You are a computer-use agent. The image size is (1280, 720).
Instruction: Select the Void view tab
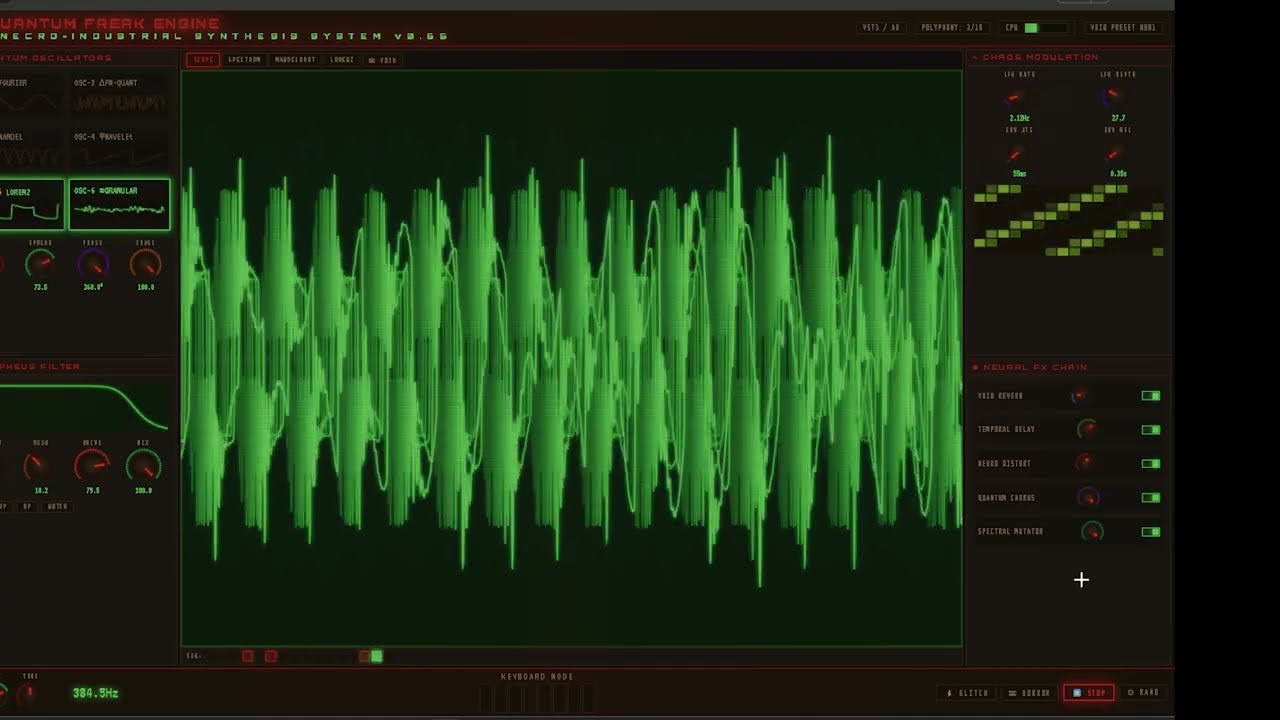coord(383,60)
